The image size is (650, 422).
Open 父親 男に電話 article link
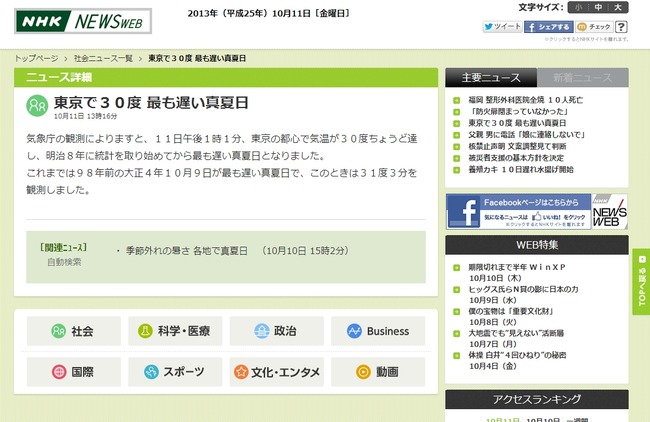[x=526, y=135]
